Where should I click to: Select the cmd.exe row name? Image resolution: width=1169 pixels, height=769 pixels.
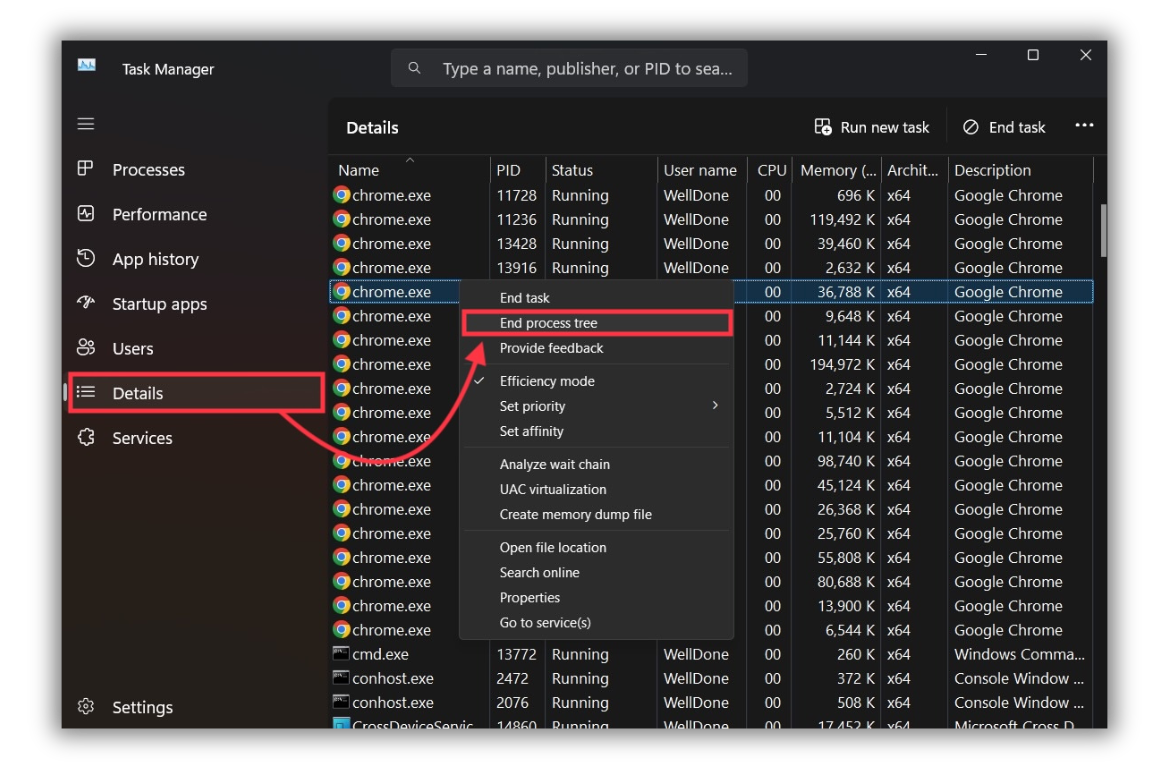380,654
